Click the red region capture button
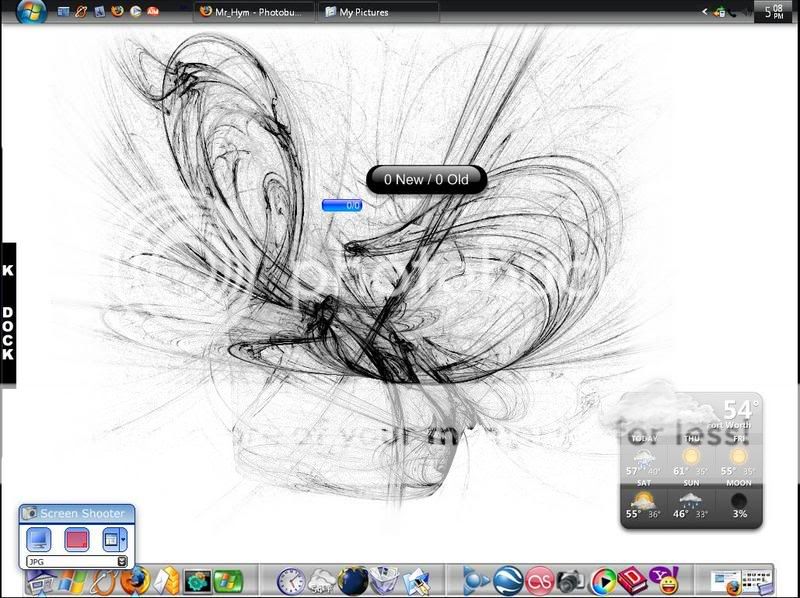The height and width of the screenshot is (598, 800). 77,540
